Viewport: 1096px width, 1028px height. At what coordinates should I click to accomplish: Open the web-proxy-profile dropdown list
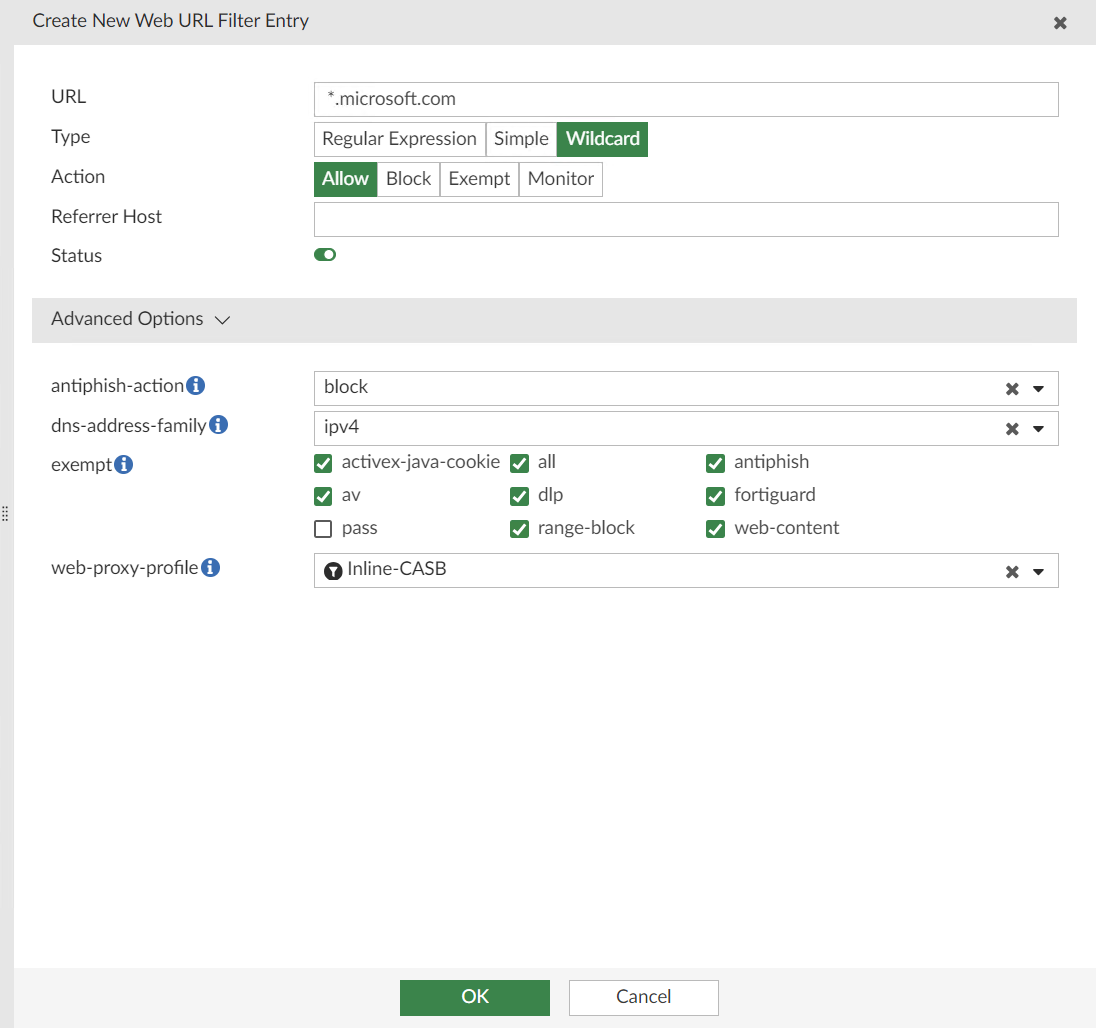(1040, 570)
